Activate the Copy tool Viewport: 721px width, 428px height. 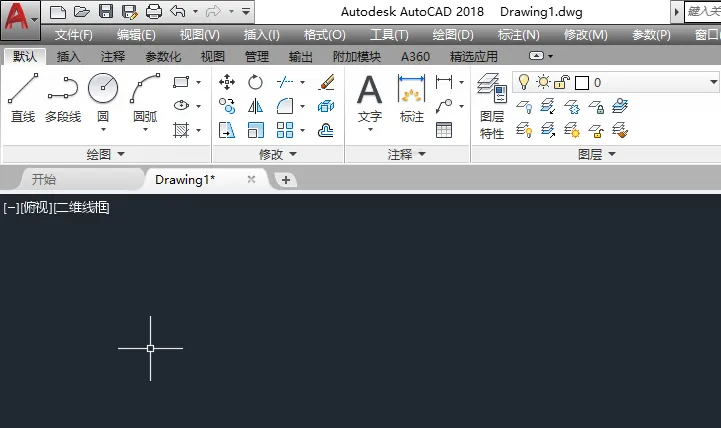point(227,106)
